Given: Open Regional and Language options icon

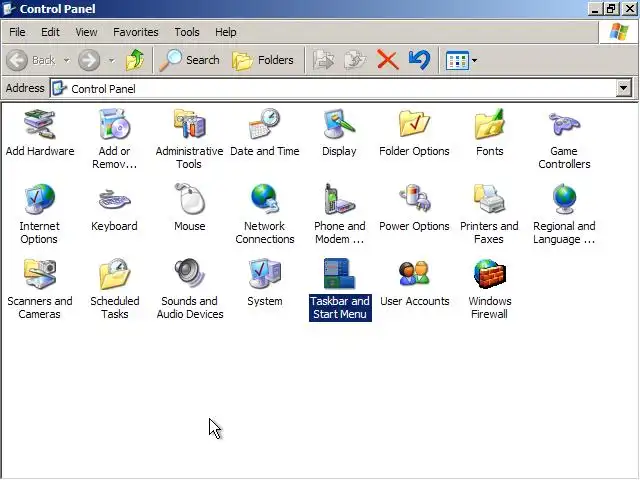Looking at the screenshot, I should (564, 199).
